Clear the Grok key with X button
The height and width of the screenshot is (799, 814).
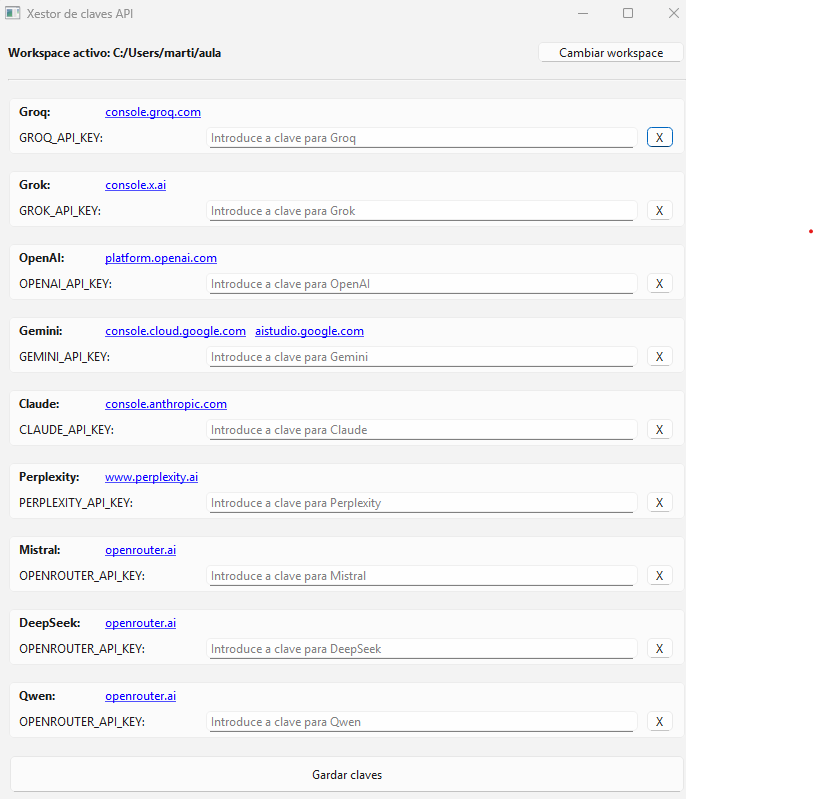click(659, 210)
